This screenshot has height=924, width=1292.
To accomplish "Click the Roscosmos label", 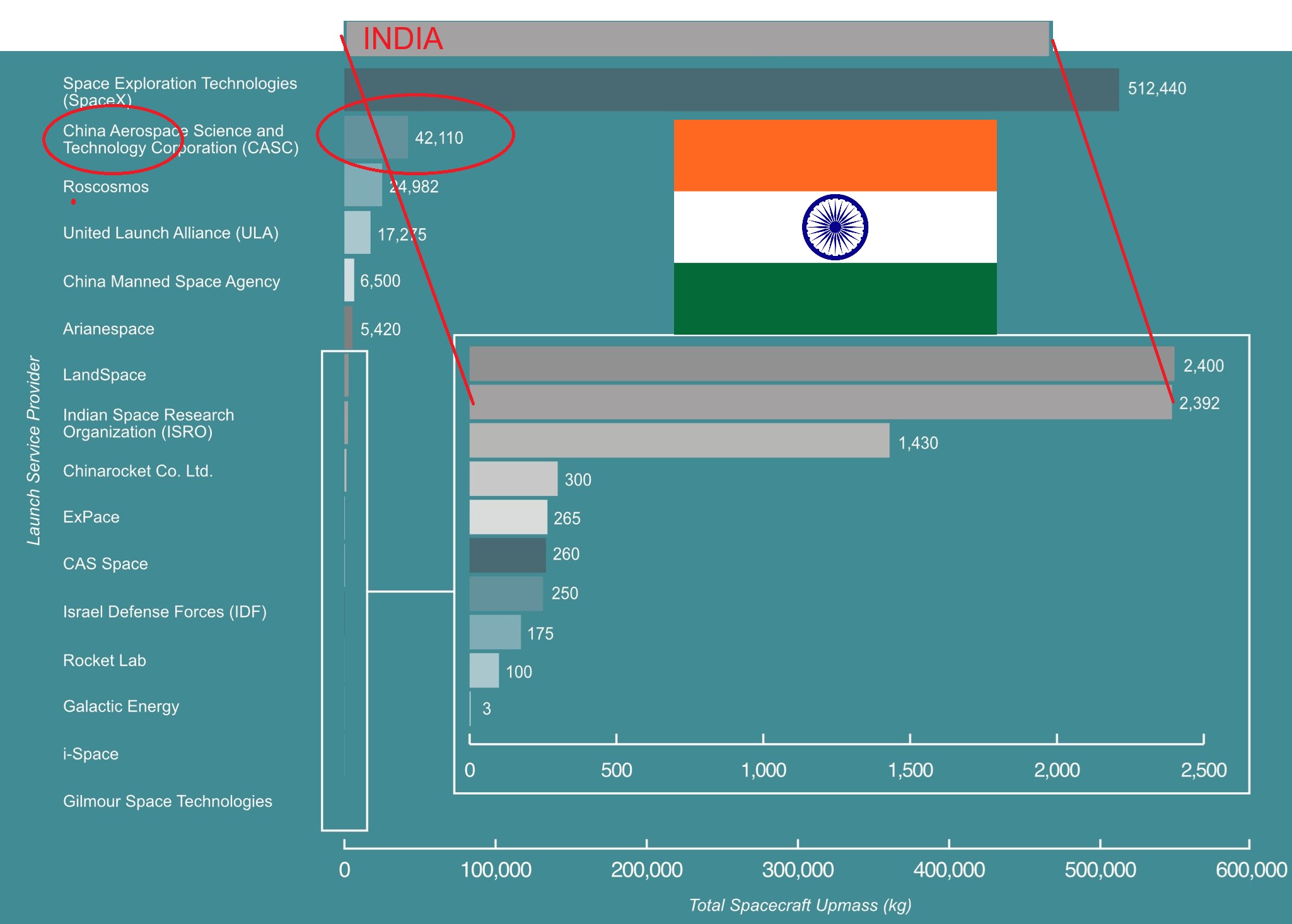I will pyautogui.click(x=106, y=187).
